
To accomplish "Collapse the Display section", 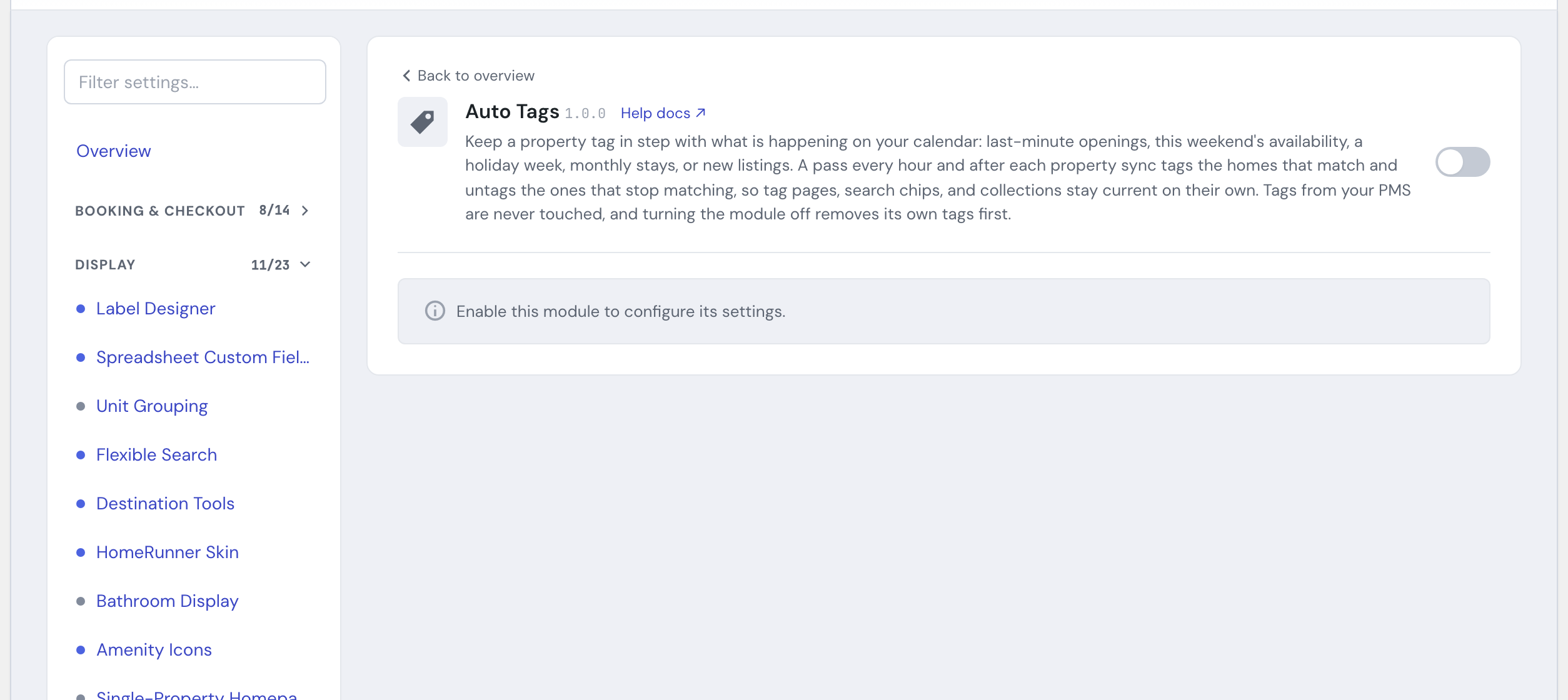I will coord(193,264).
